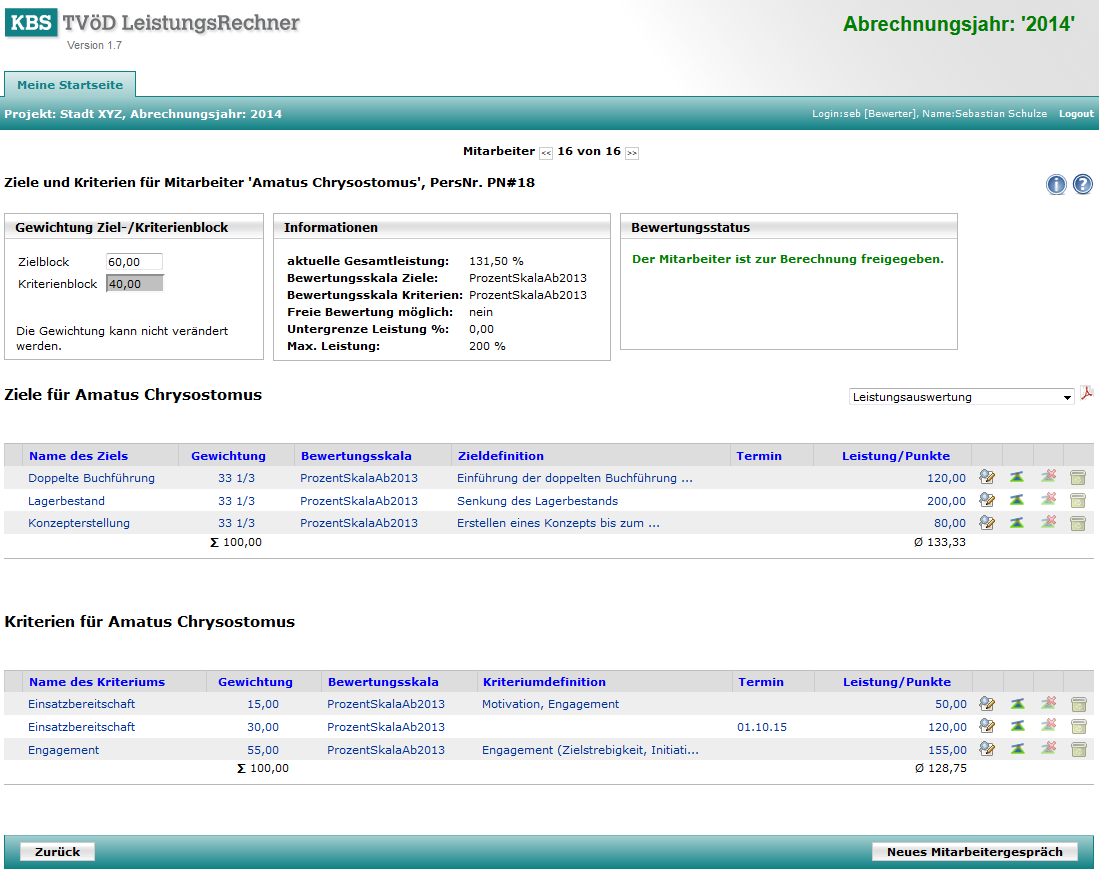Click the seesaw rating icon for Konzepterstellung

pyautogui.click(x=1017, y=522)
